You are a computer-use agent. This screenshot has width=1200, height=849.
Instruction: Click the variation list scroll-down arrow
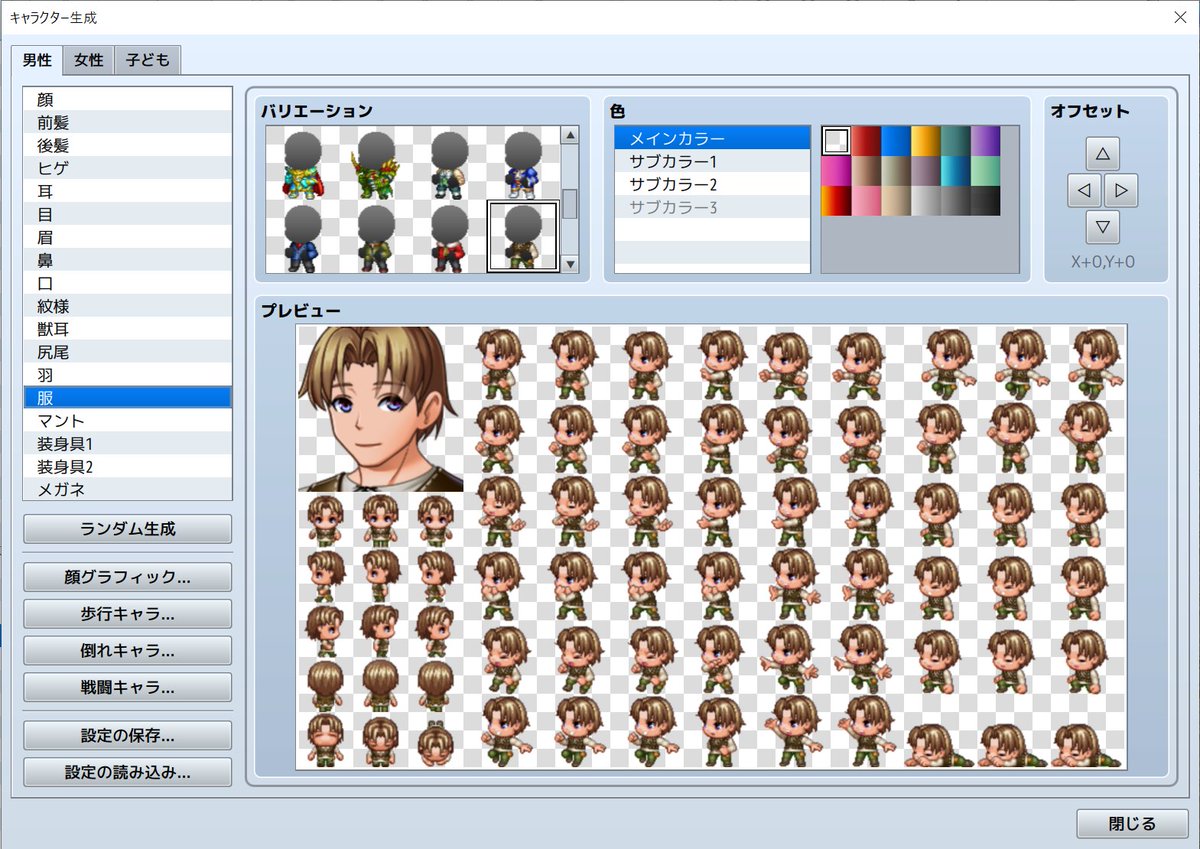[x=570, y=265]
